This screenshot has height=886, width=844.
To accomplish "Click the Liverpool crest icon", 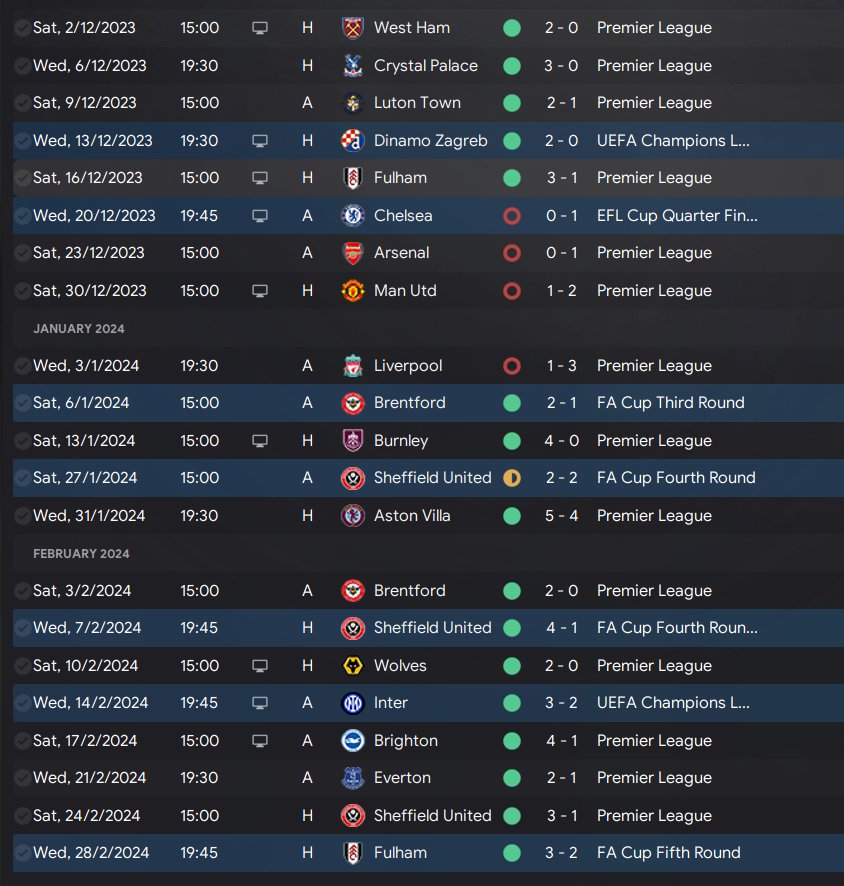I will (352, 366).
